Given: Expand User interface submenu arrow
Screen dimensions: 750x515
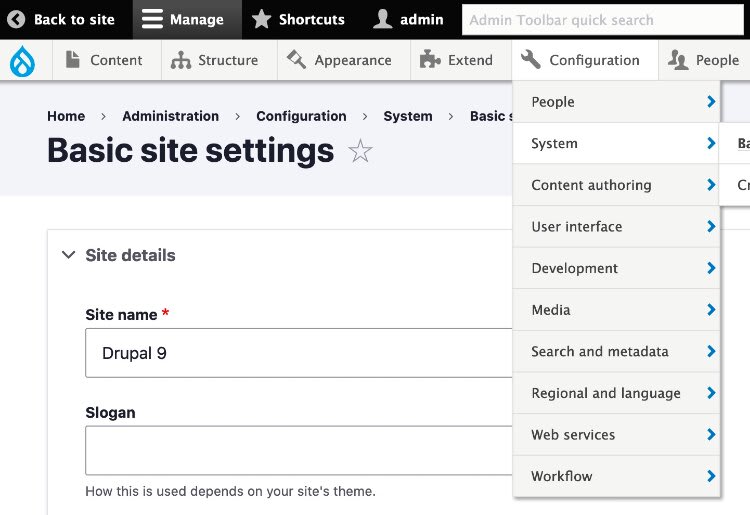Looking at the screenshot, I should point(711,226).
